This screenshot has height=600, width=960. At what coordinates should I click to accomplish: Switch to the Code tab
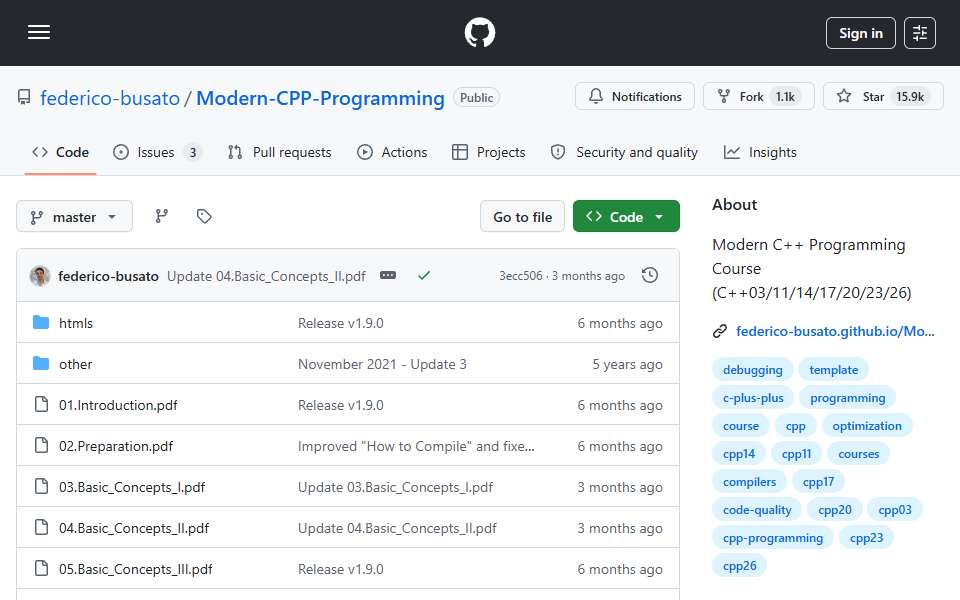click(x=61, y=152)
